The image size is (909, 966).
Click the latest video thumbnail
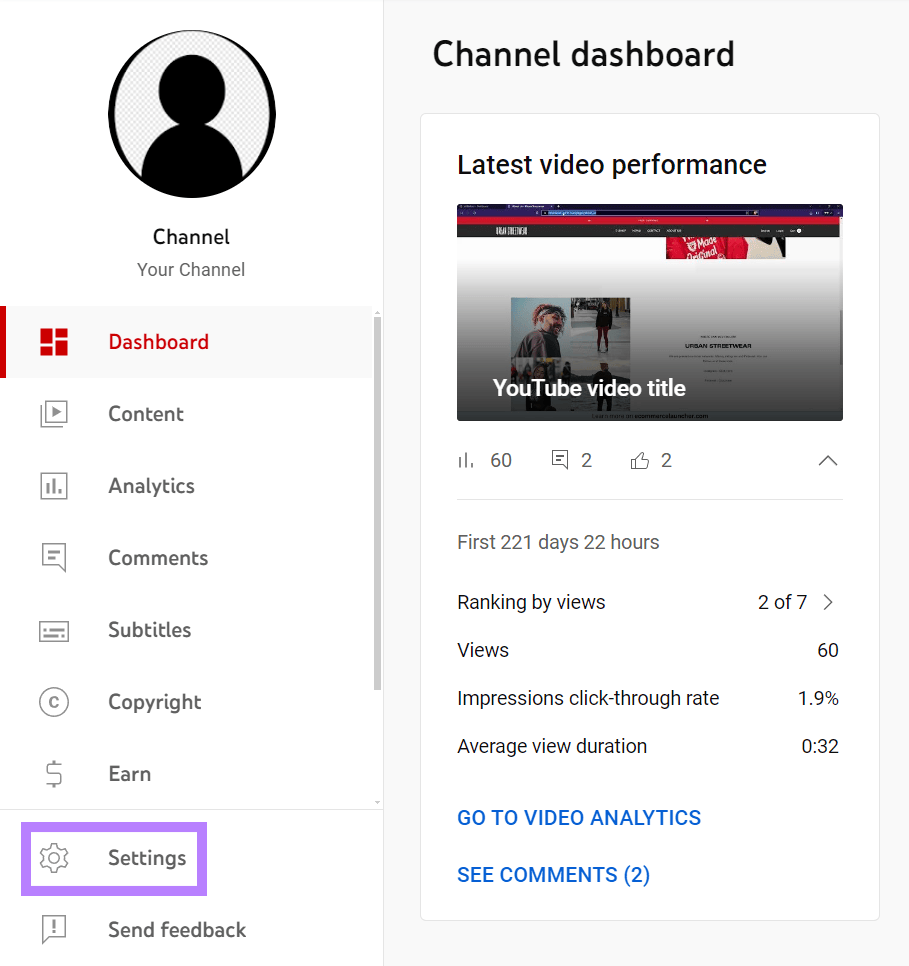649,312
